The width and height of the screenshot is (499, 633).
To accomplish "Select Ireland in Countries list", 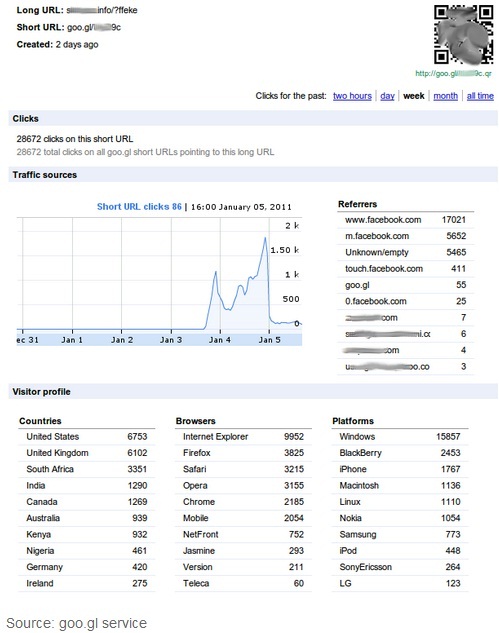I will [86, 583].
